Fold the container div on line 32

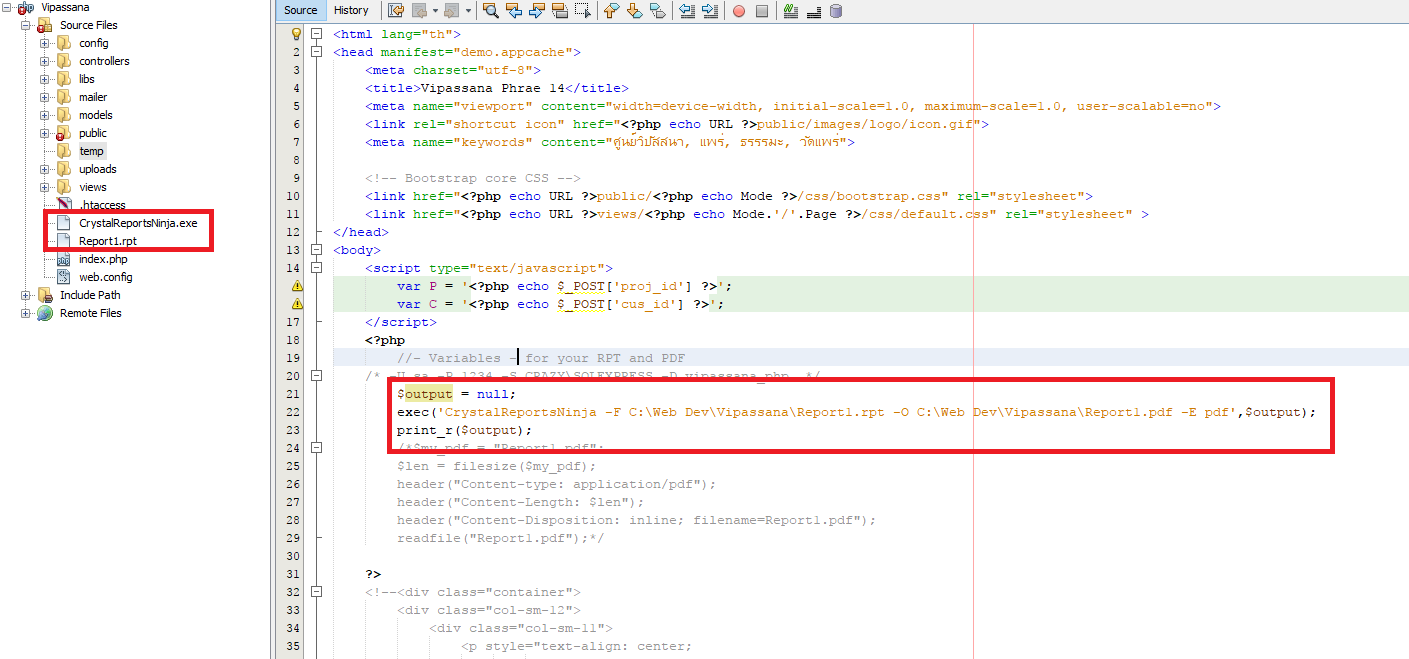pos(317,592)
